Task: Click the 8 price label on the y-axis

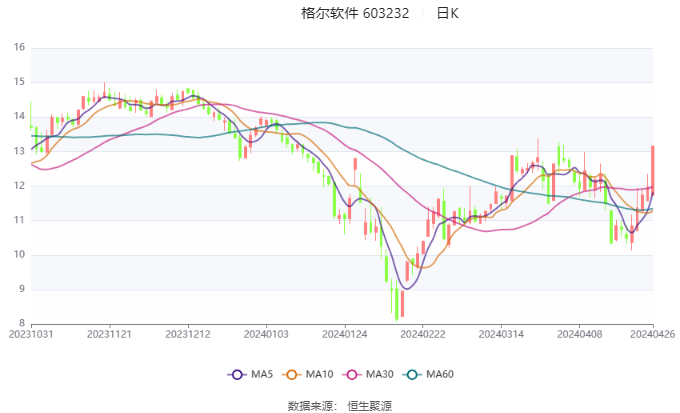Action: (x=22, y=323)
